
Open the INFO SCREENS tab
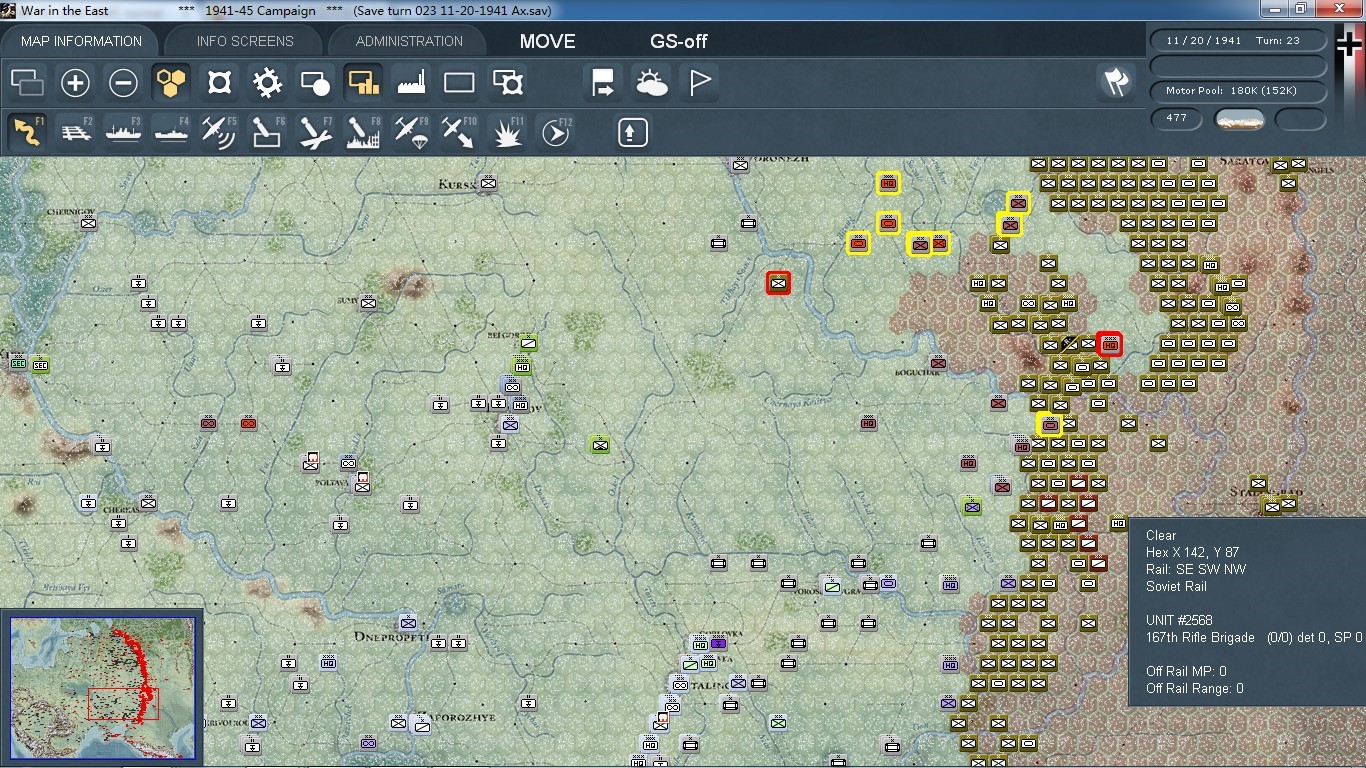[x=245, y=41]
